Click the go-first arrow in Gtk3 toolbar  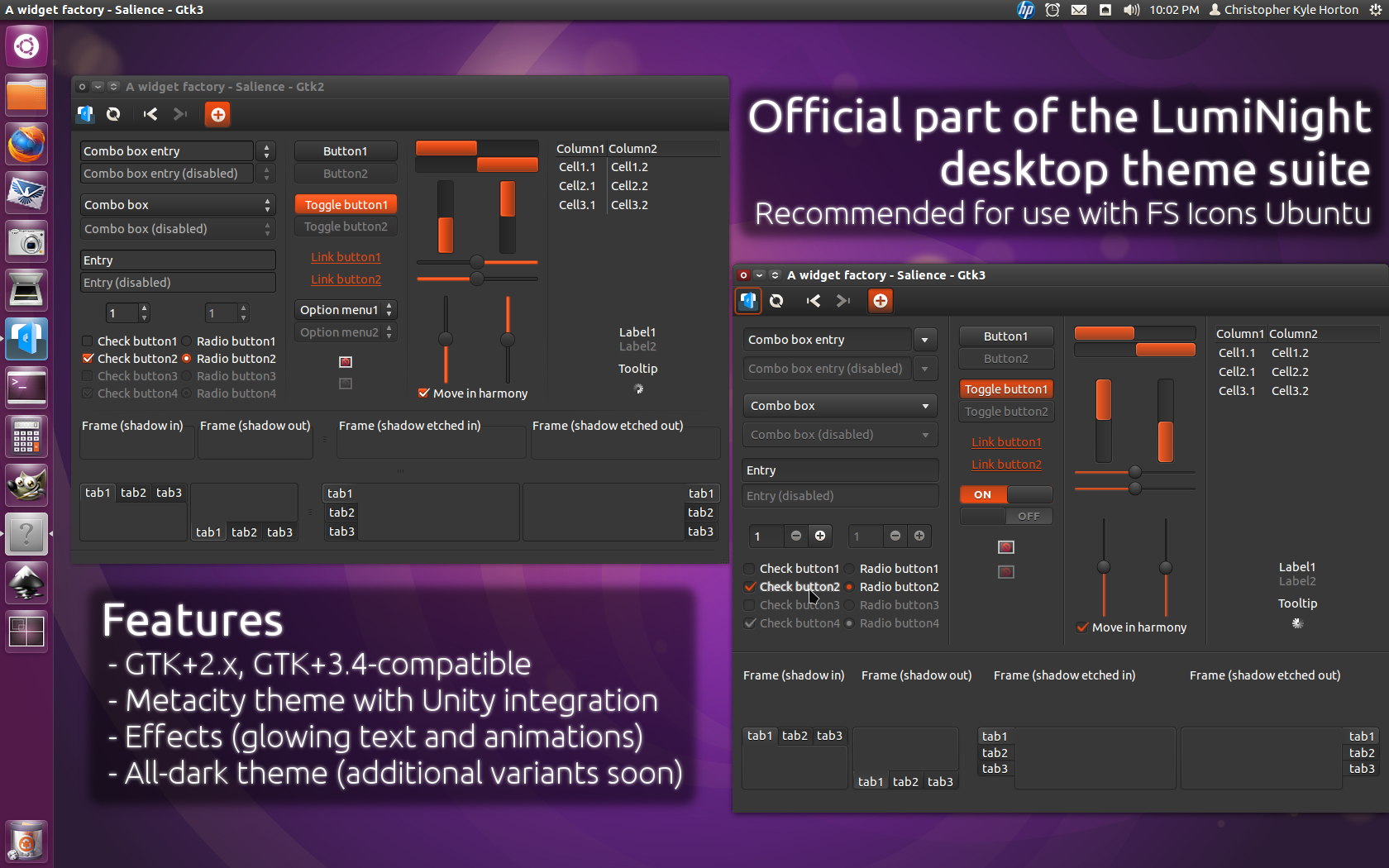[814, 301]
